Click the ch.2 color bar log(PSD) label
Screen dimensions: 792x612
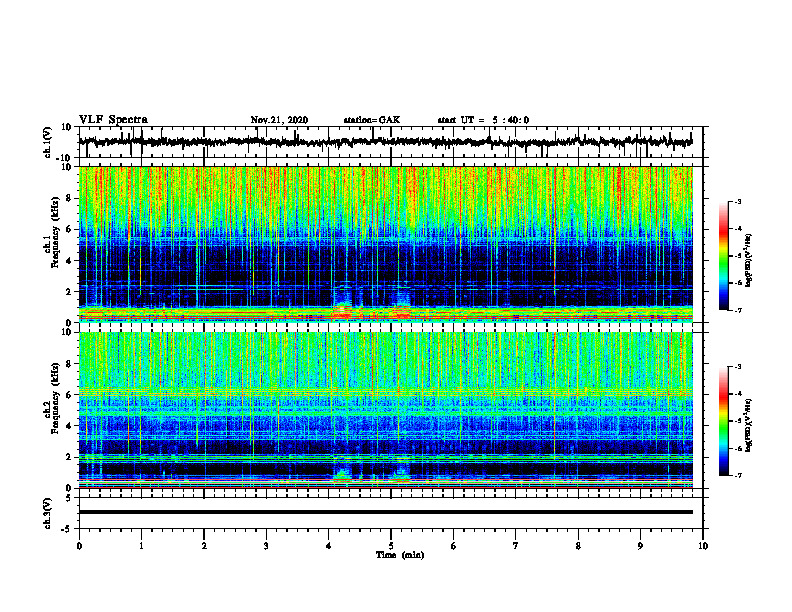(749, 425)
